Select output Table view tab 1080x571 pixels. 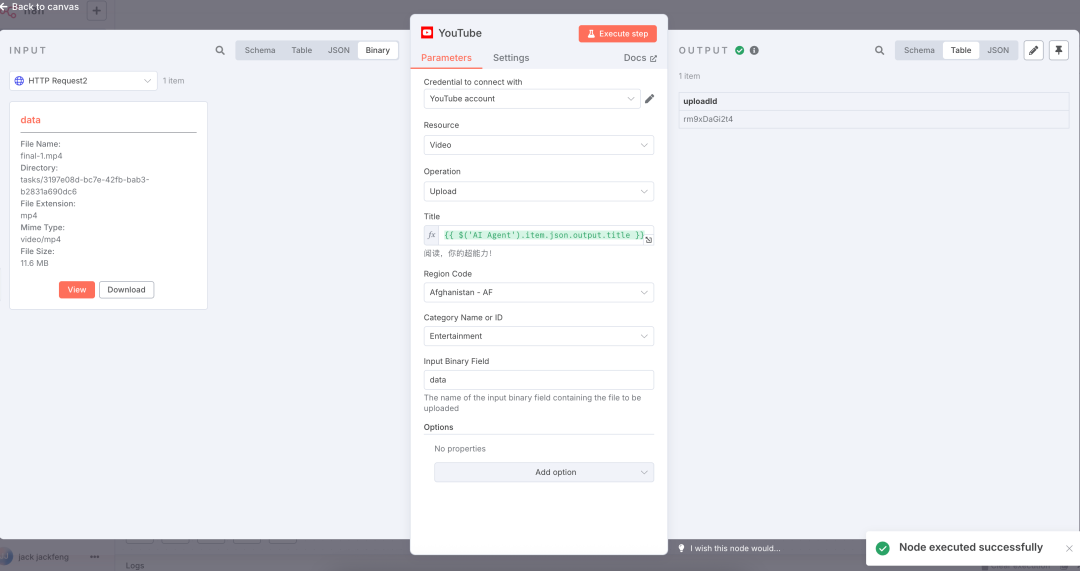pos(961,50)
